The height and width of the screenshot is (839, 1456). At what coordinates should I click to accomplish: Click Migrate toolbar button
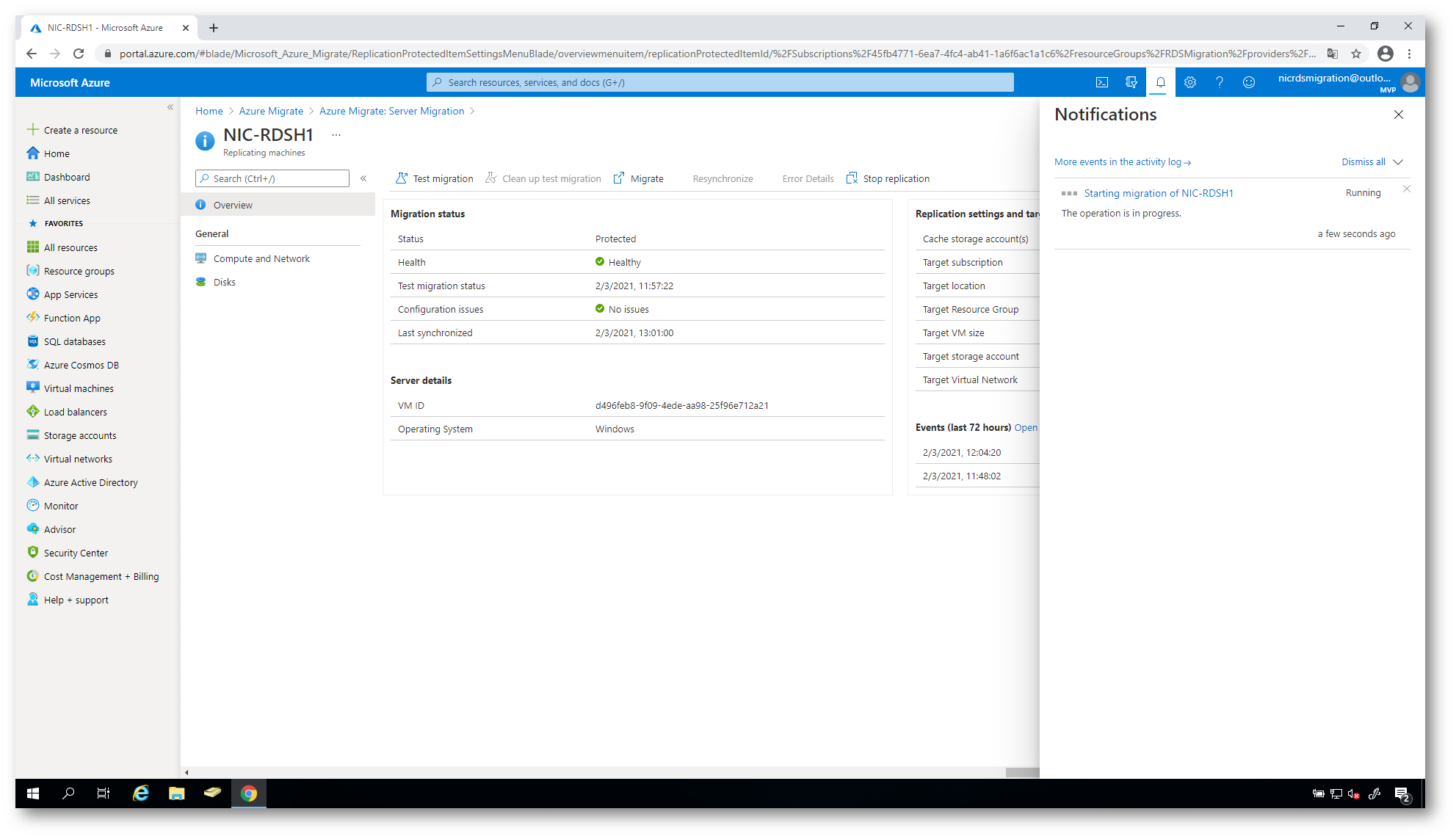(x=639, y=178)
